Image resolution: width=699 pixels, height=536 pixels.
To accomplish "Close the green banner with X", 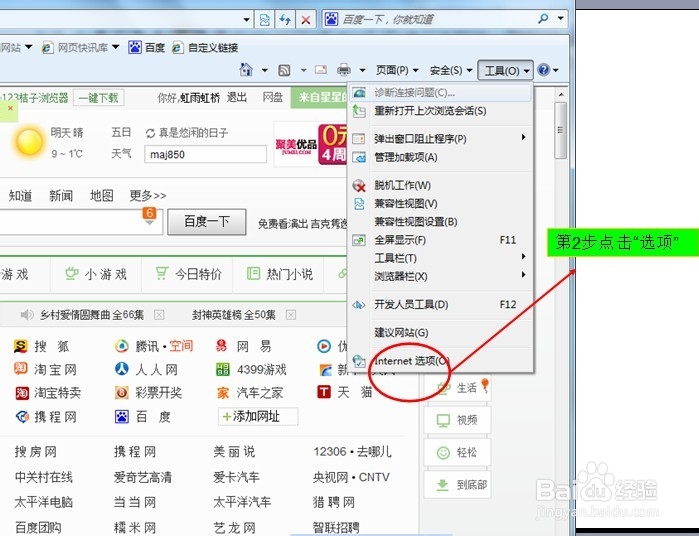I will click(10, 108).
